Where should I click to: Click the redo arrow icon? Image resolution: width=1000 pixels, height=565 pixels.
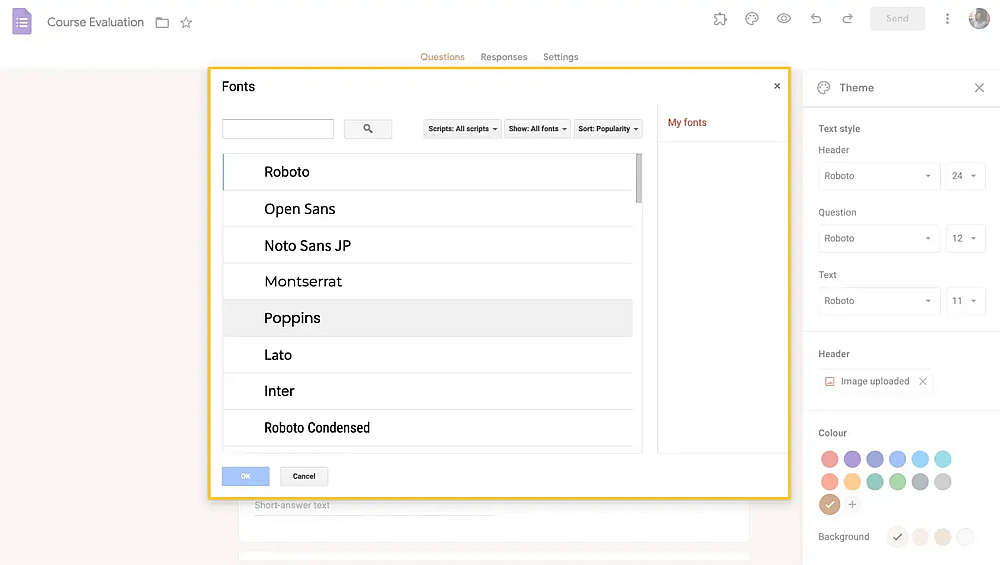point(848,19)
